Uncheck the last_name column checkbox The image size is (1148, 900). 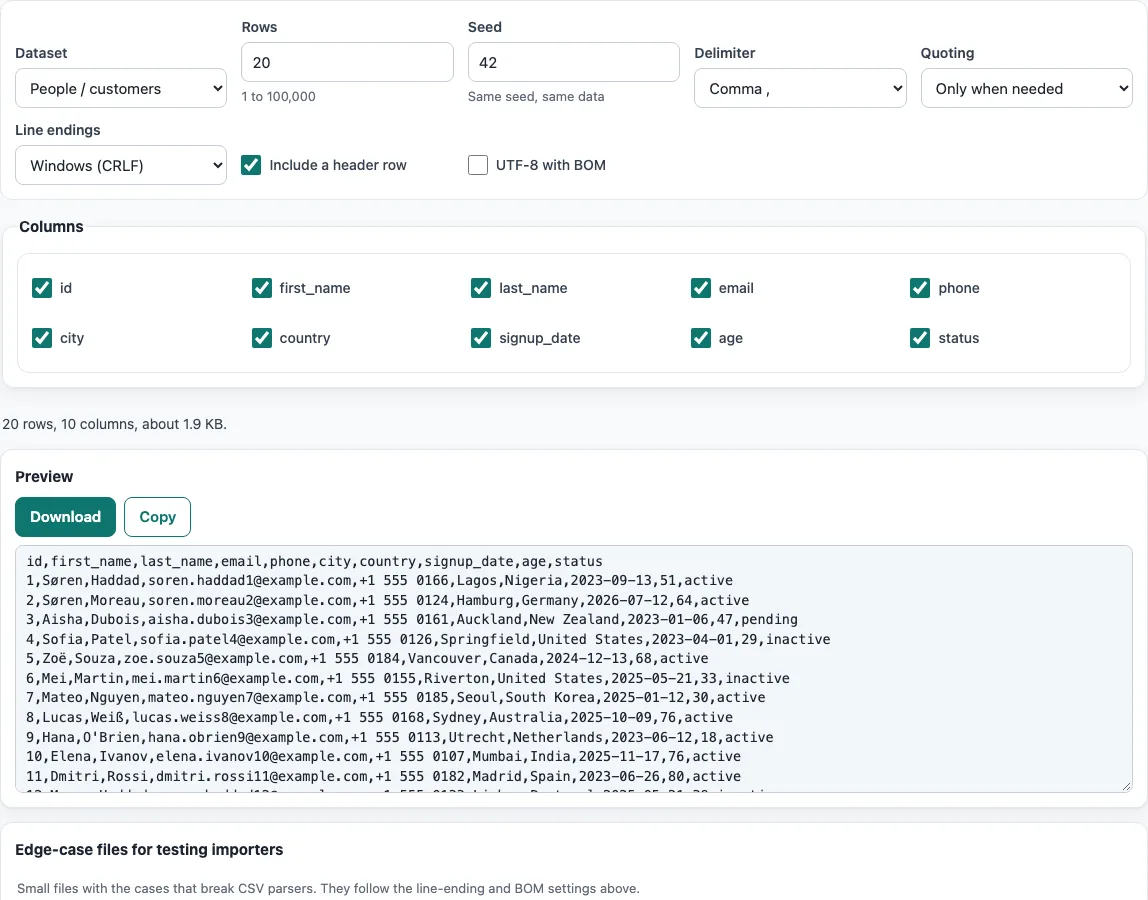pyautogui.click(x=481, y=288)
